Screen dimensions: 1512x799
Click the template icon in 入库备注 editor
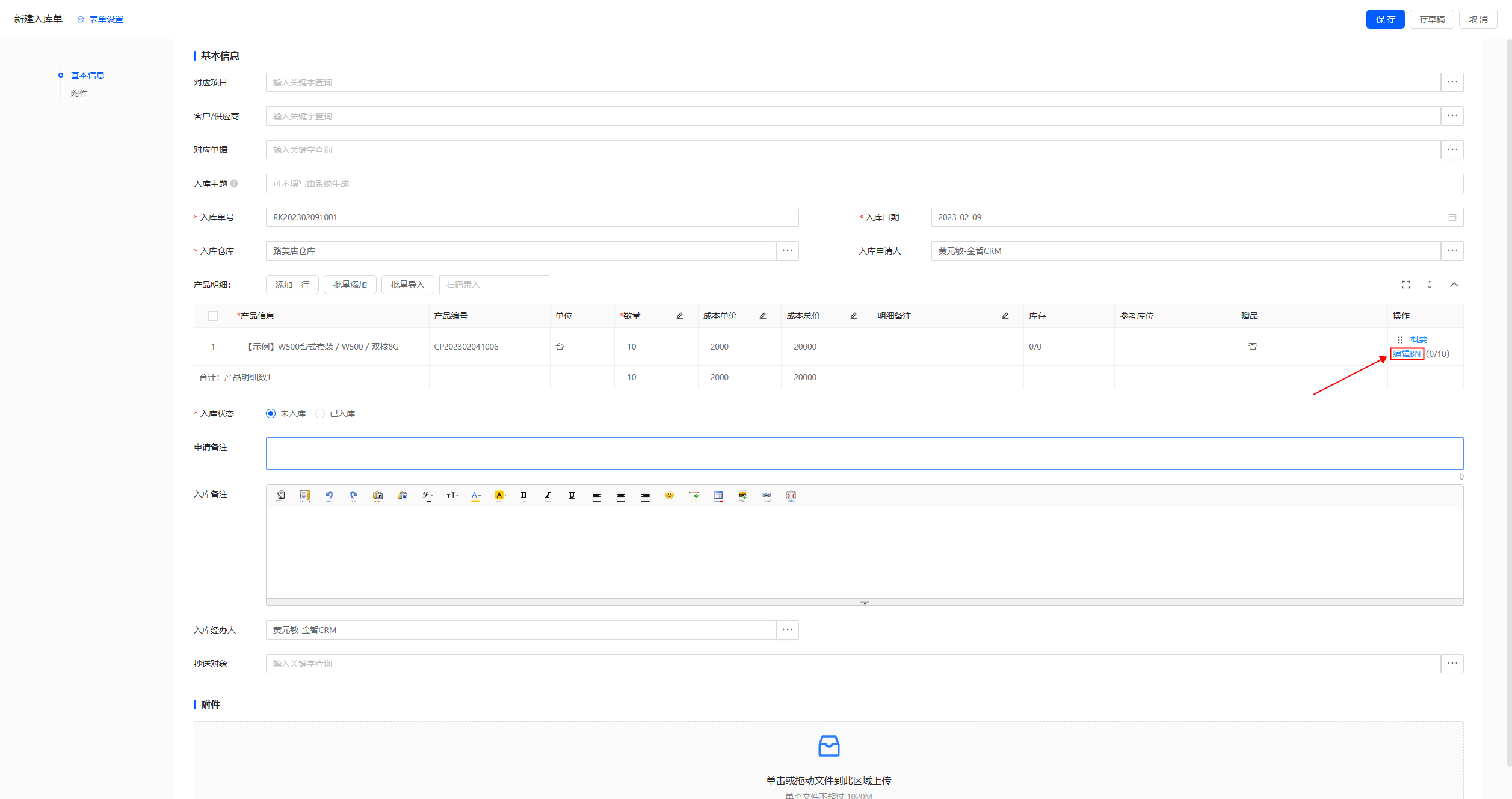click(x=305, y=496)
